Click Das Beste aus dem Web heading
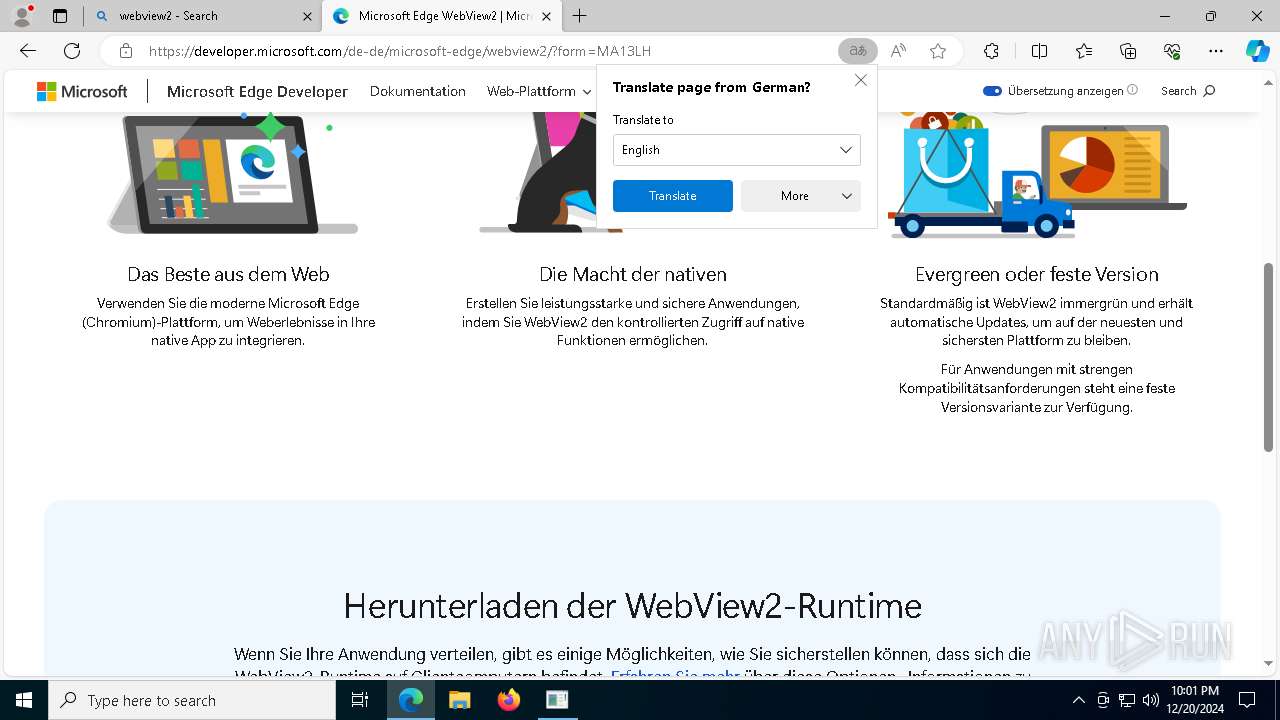 pos(228,274)
